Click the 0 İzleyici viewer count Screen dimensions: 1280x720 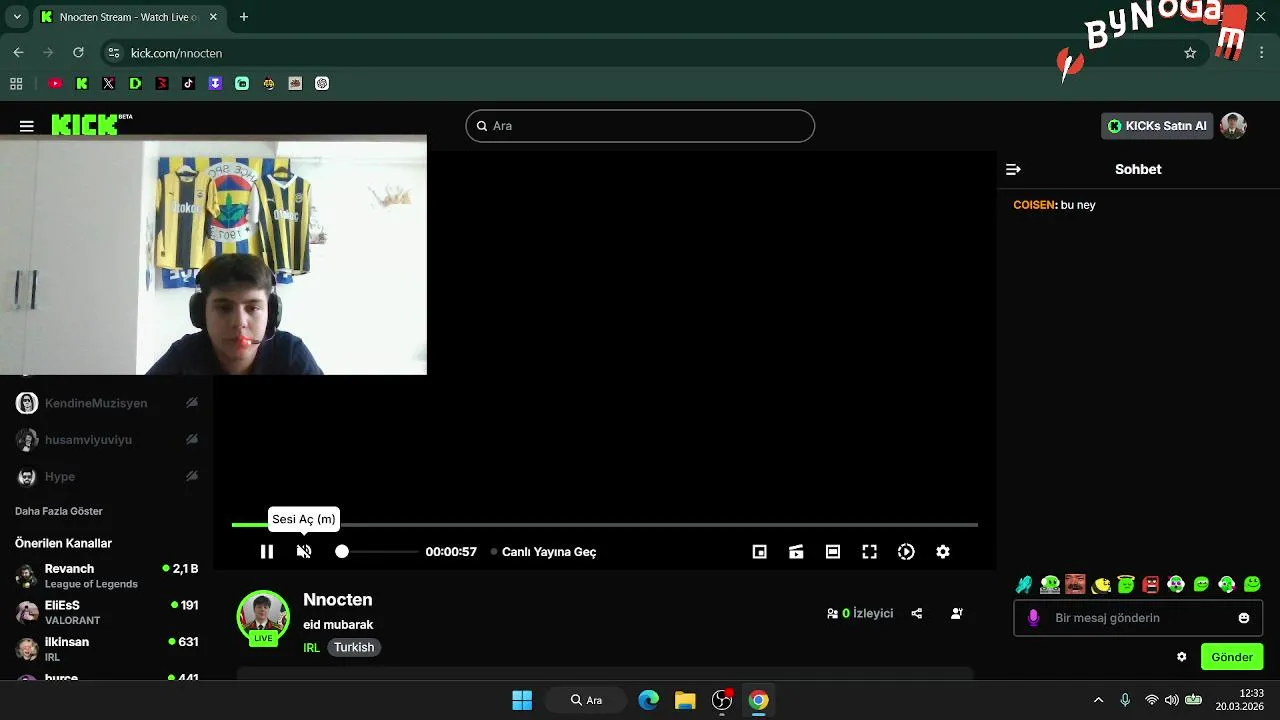pyautogui.click(x=860, y=614)
